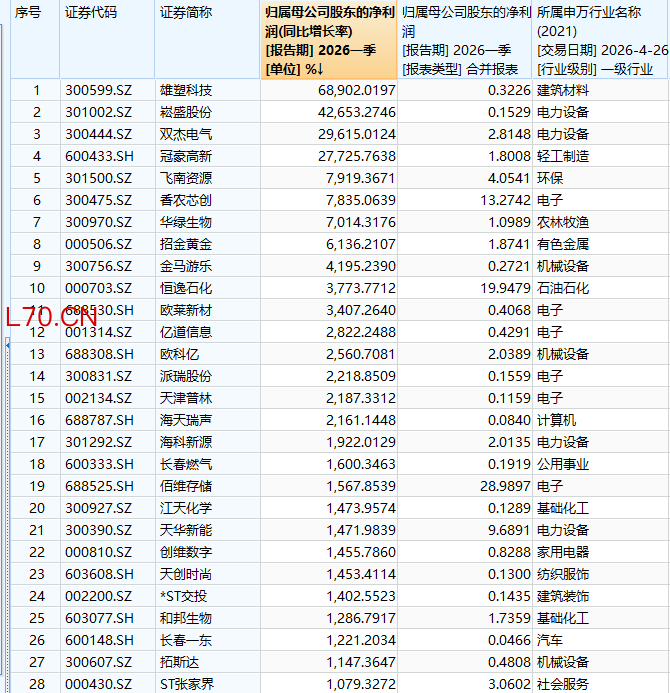Select stock name 亿道信息
670x693 pixels.
186,332
